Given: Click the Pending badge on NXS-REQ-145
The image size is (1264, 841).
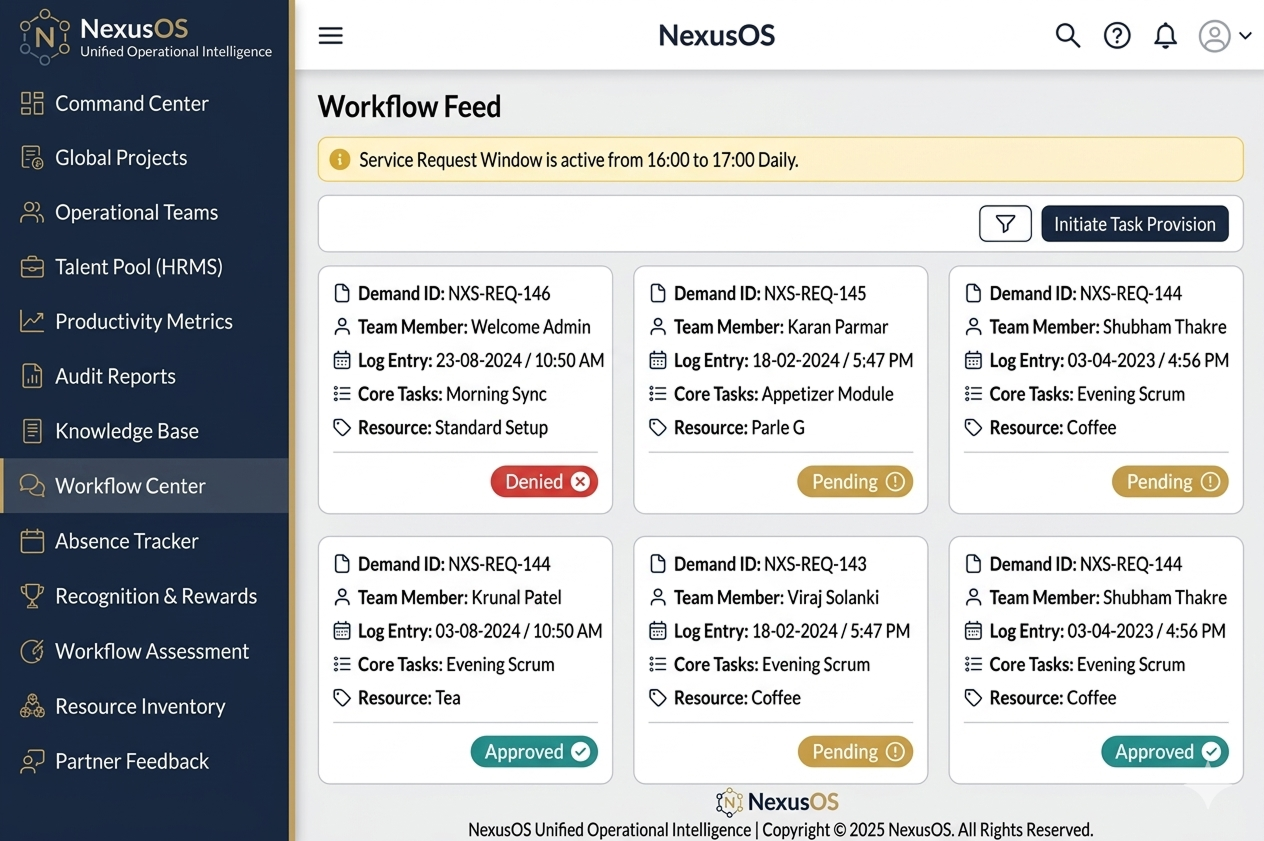Looking at the screenshot, I should (x=855, y=482).
